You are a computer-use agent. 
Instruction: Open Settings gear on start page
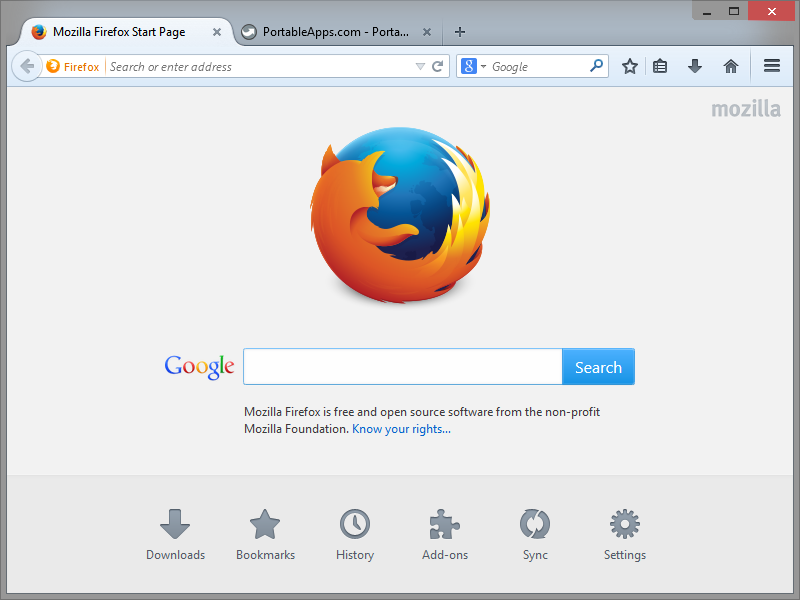624,535
